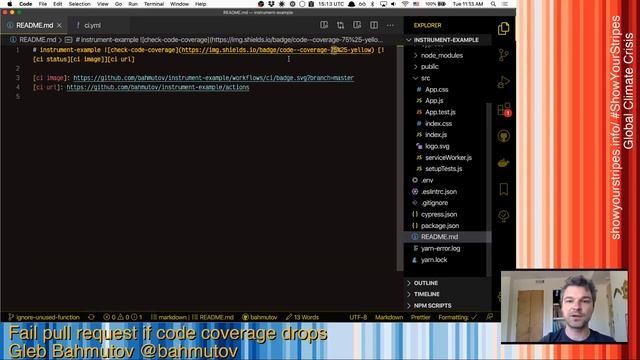Click the split editor right icon
This screenshot has height=360, width=640.
pos(374,25)
